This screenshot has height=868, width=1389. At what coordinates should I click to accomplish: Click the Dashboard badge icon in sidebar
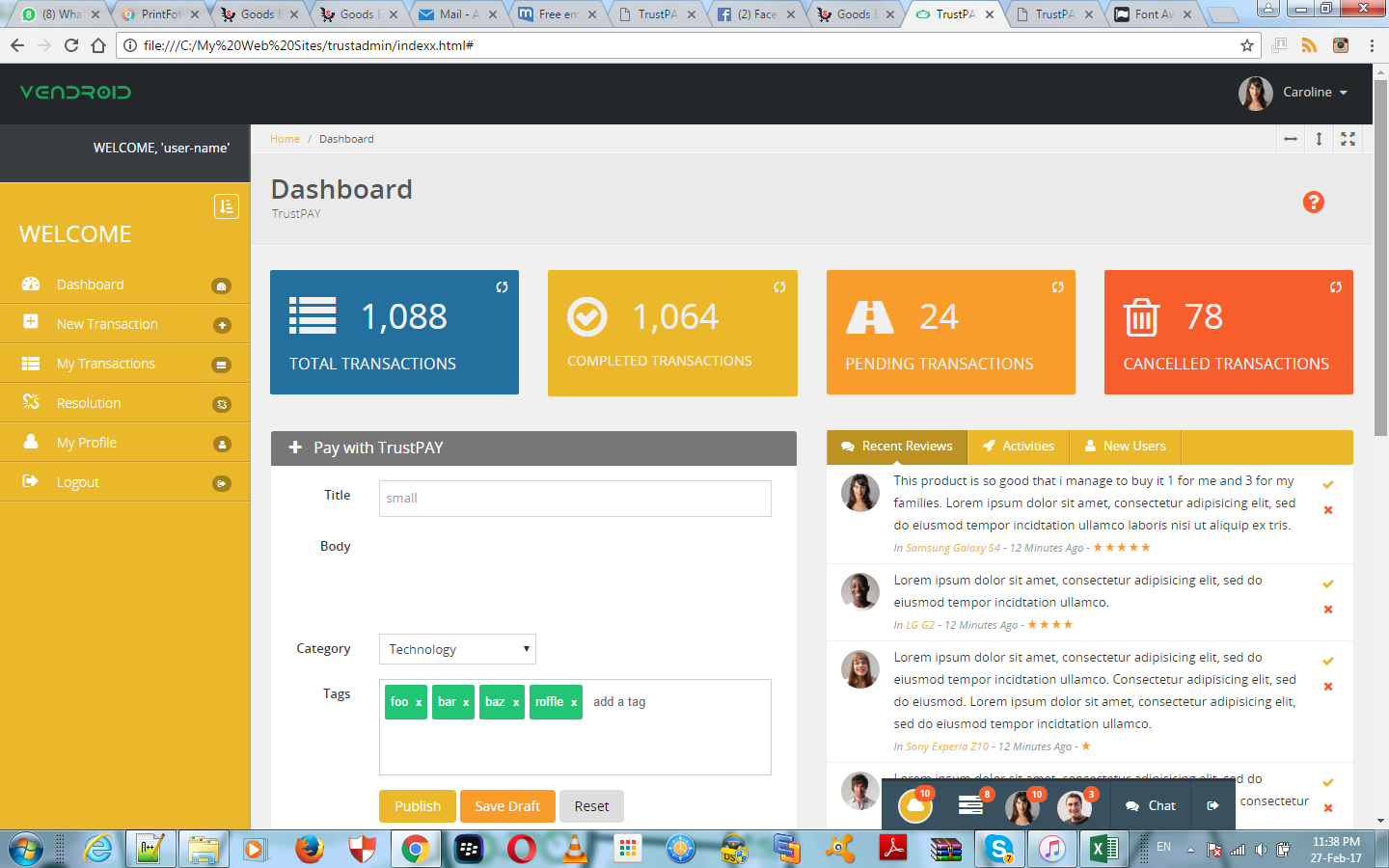tap(222, 285)
